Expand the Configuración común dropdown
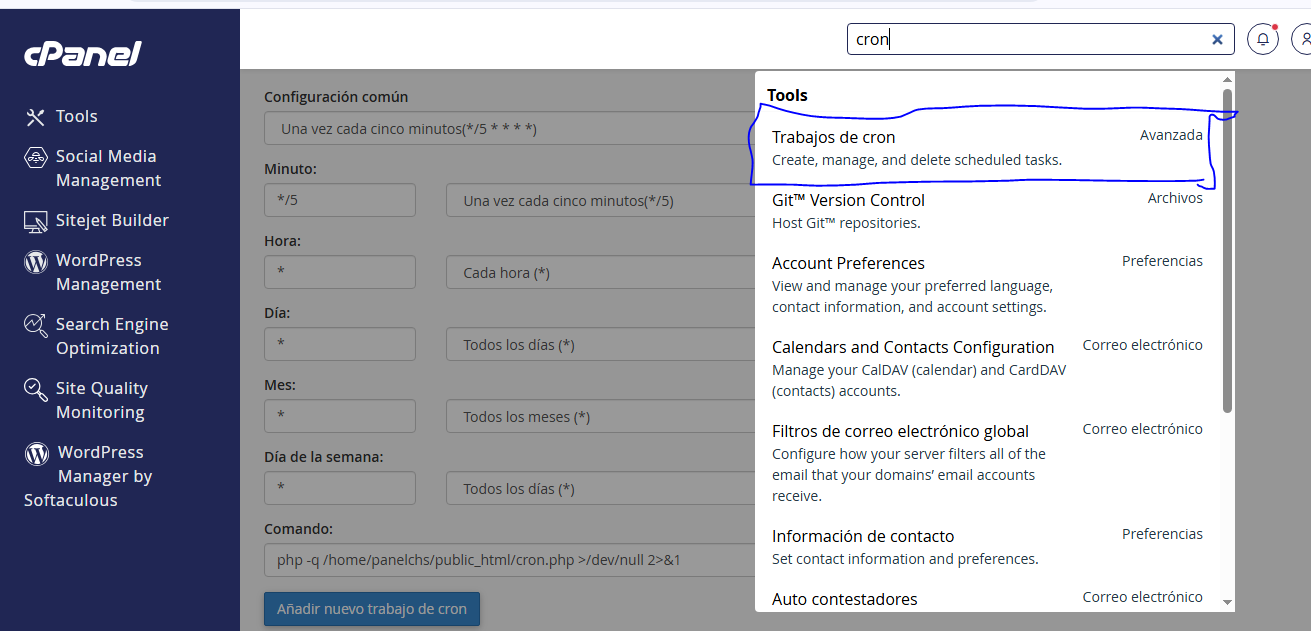Image resolution: width=1311 pixels, height=631 pixels. point(509,129)
